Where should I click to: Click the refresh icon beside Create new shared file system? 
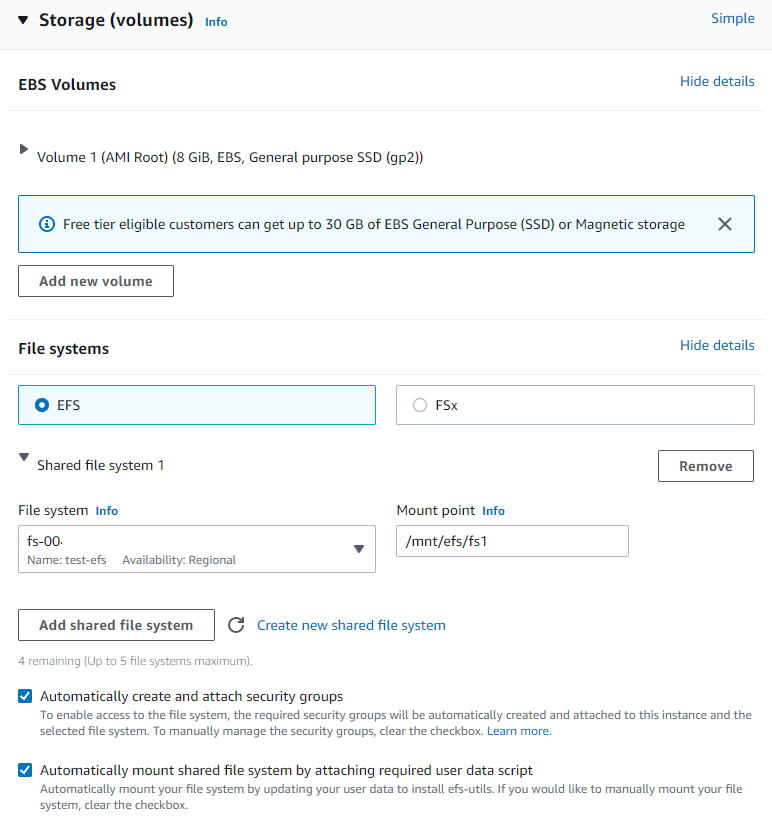tap(236, 625)
